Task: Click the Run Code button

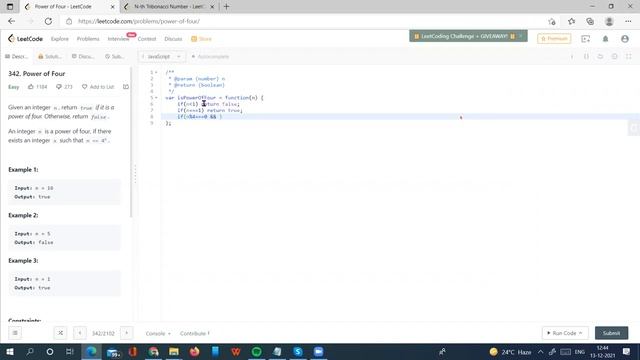Action: click(565, 333)
